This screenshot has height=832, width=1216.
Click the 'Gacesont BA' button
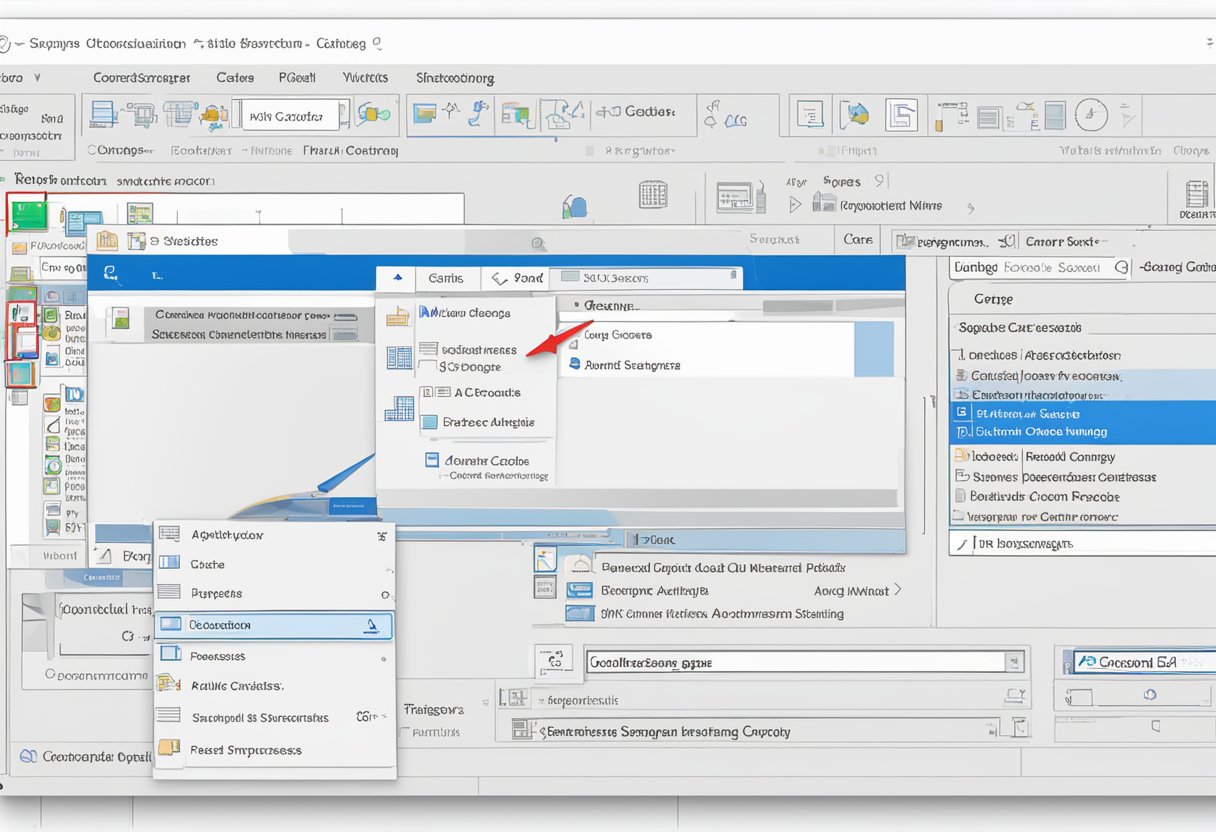click(1134, 662)
